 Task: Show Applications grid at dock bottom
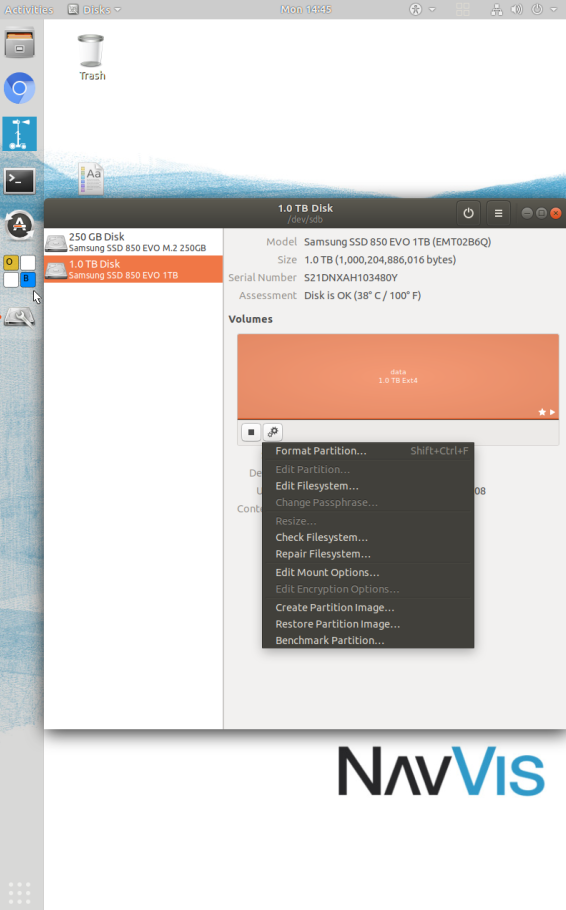click(x=19, y=892)
